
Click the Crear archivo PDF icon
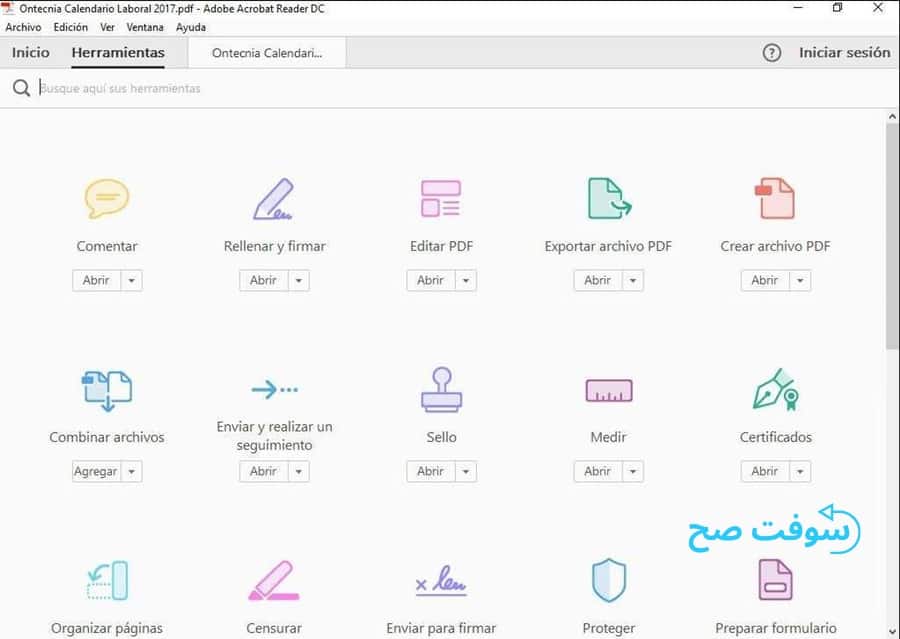[775, 199]
